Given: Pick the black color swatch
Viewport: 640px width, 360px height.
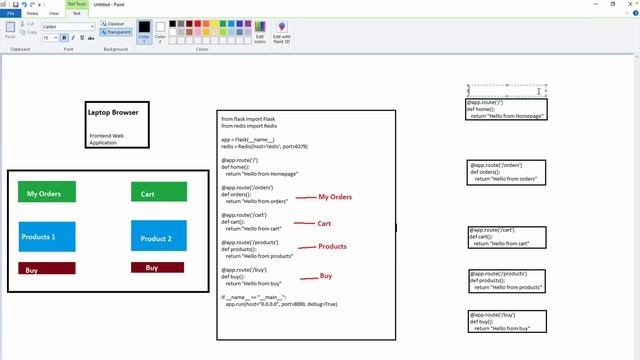Looking at the screenshot, I should [x=173, y=24].
